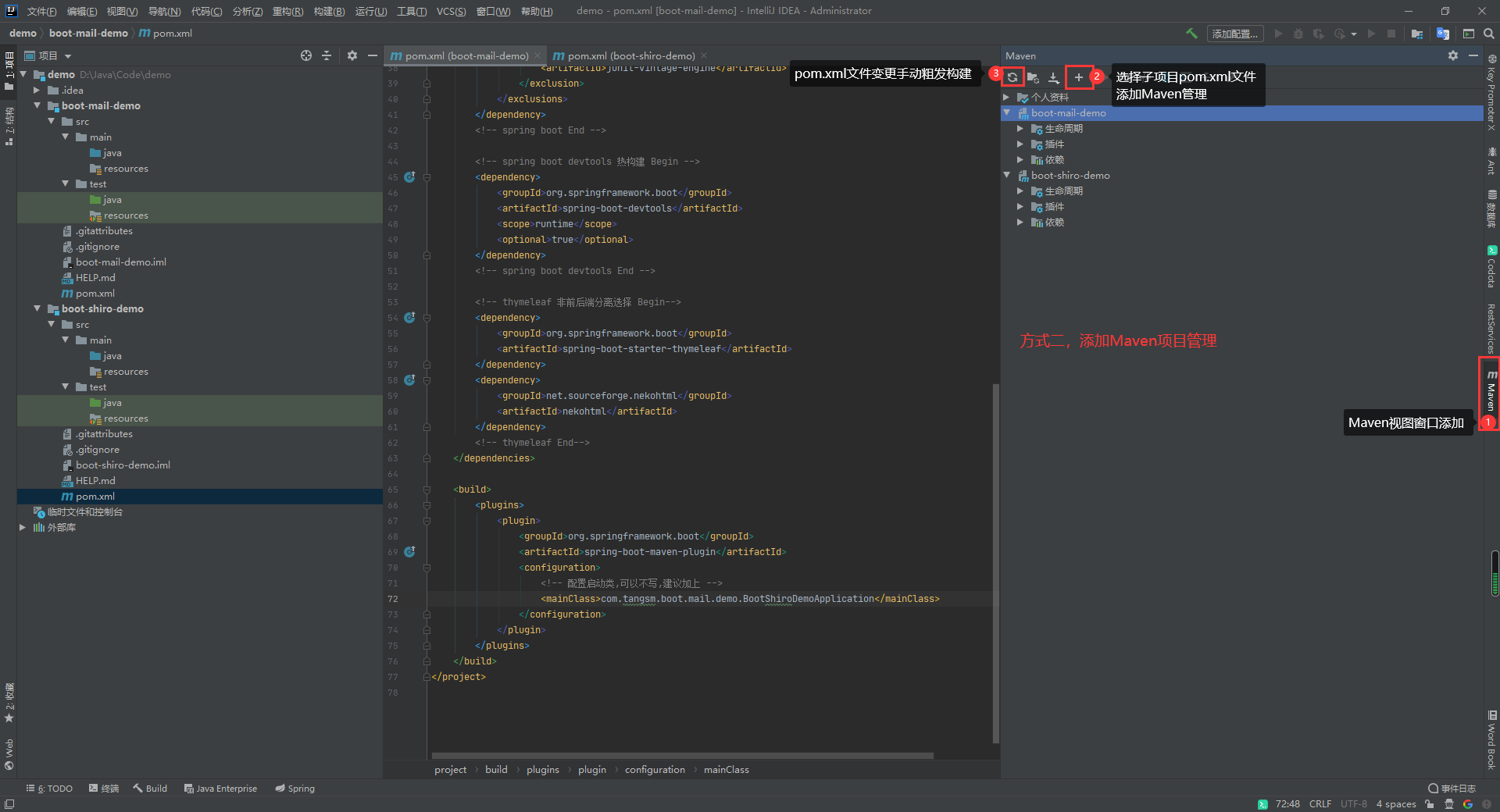Click the tool window quick access icon bottom-left
This screenshot has width=1500, height=812.
tap(9, 804)
